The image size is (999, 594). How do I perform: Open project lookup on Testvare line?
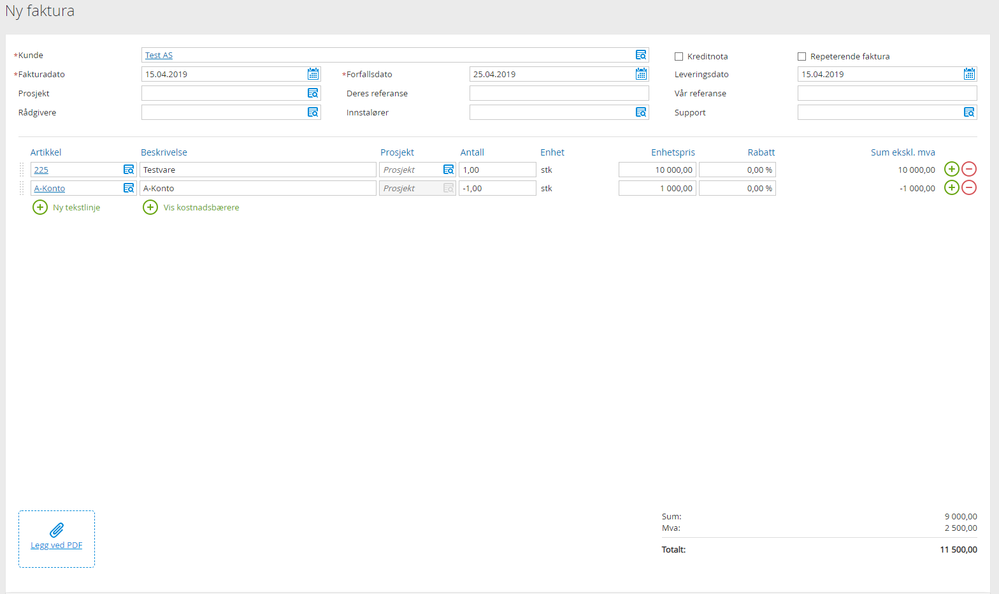[449, 170]
